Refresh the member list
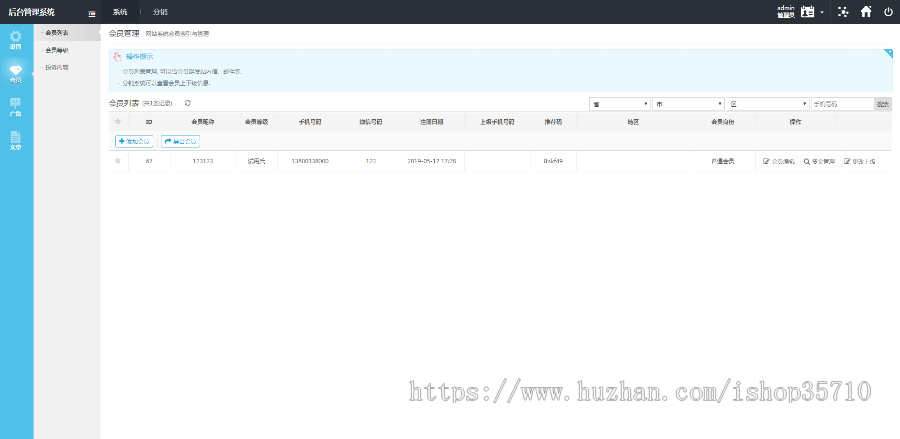 pyautogui.click(x=188, y=103)
